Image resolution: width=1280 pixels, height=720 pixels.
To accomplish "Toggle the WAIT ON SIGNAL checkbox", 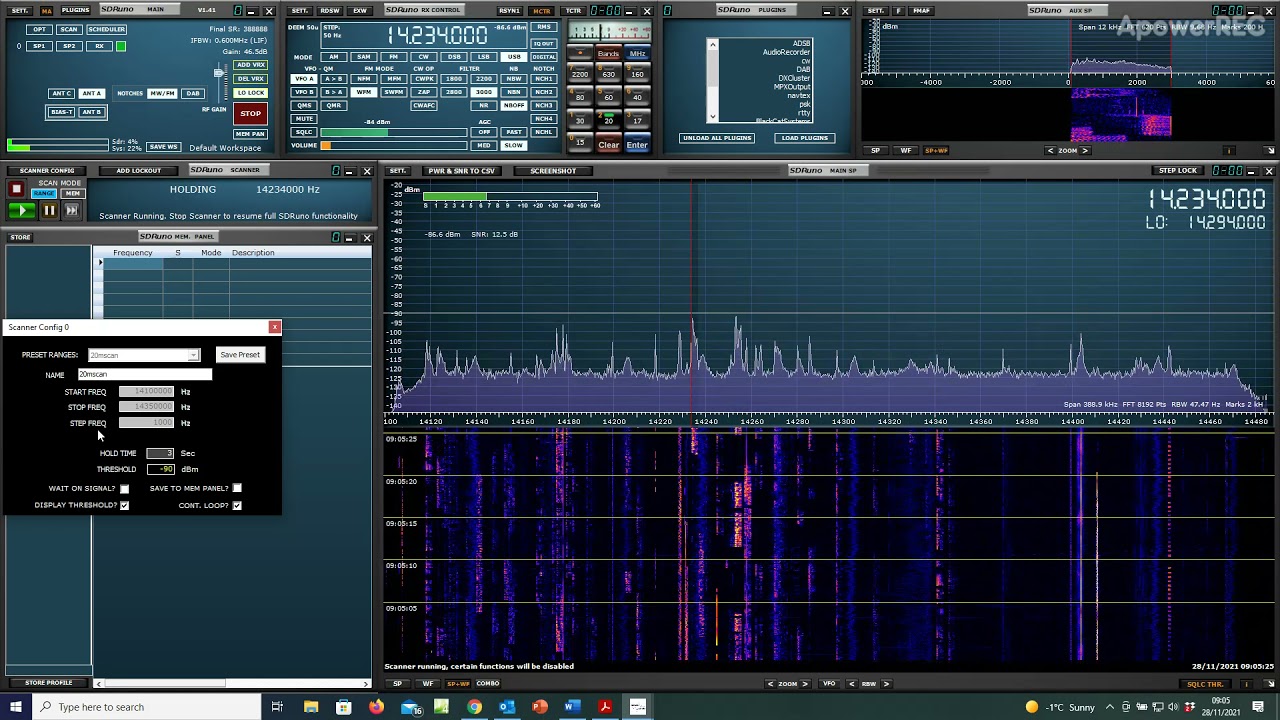I will (124, 489).
